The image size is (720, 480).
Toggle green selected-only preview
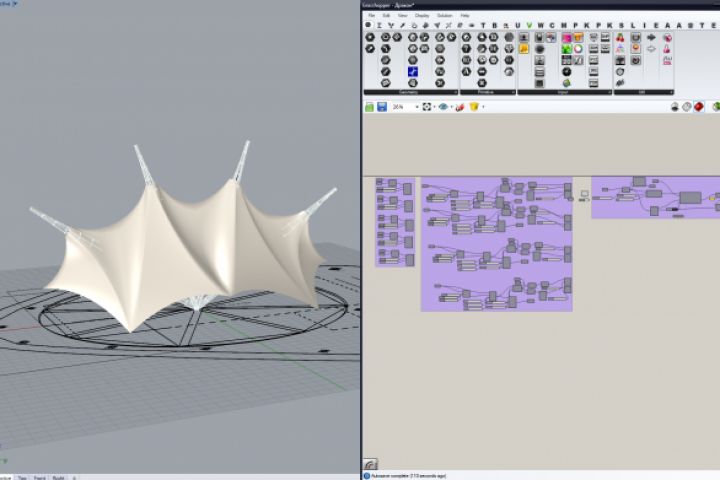click(716, 107)
